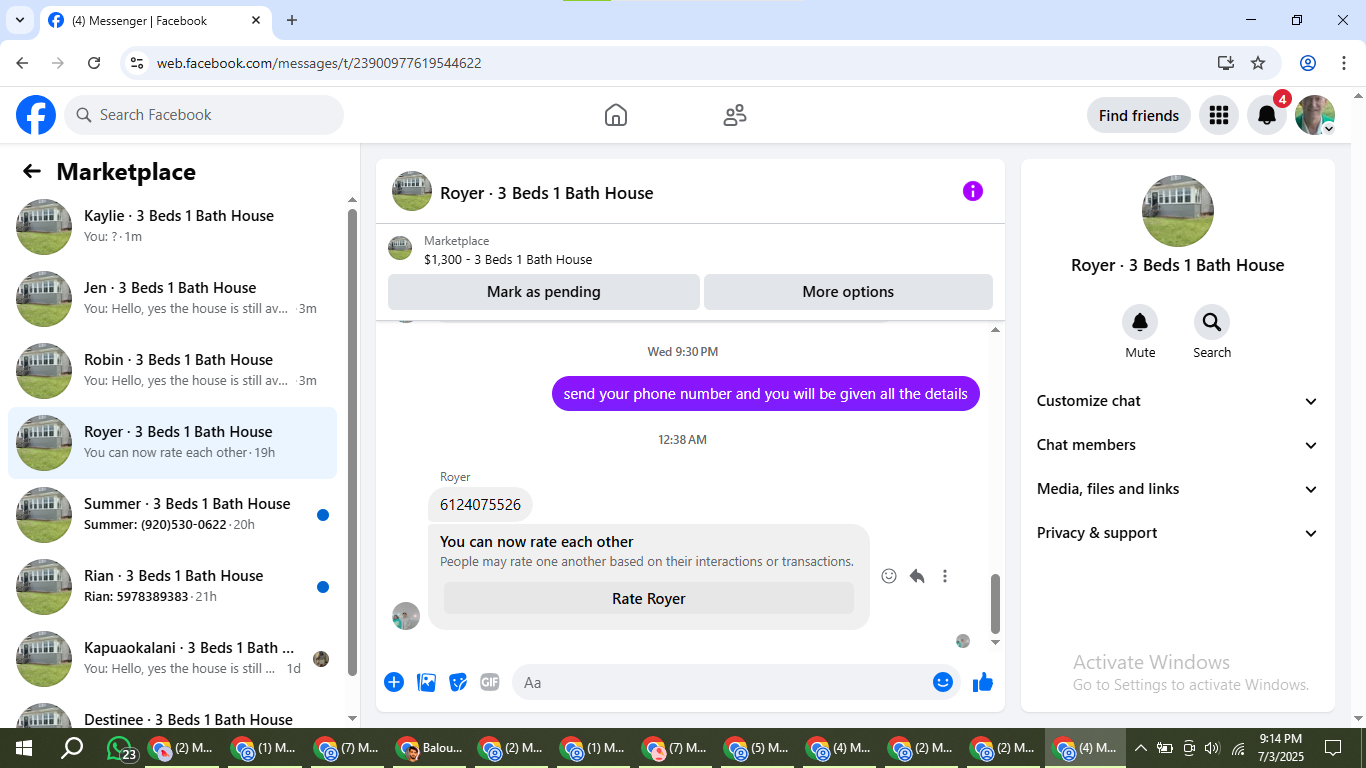Open the Windows notification center
This screenshot has height=768, width=1366.
coord(1332,748)
